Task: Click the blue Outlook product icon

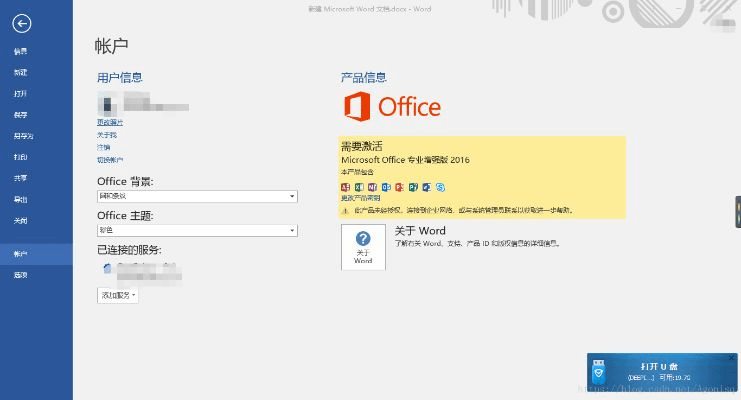Action: tap(386, 187)
